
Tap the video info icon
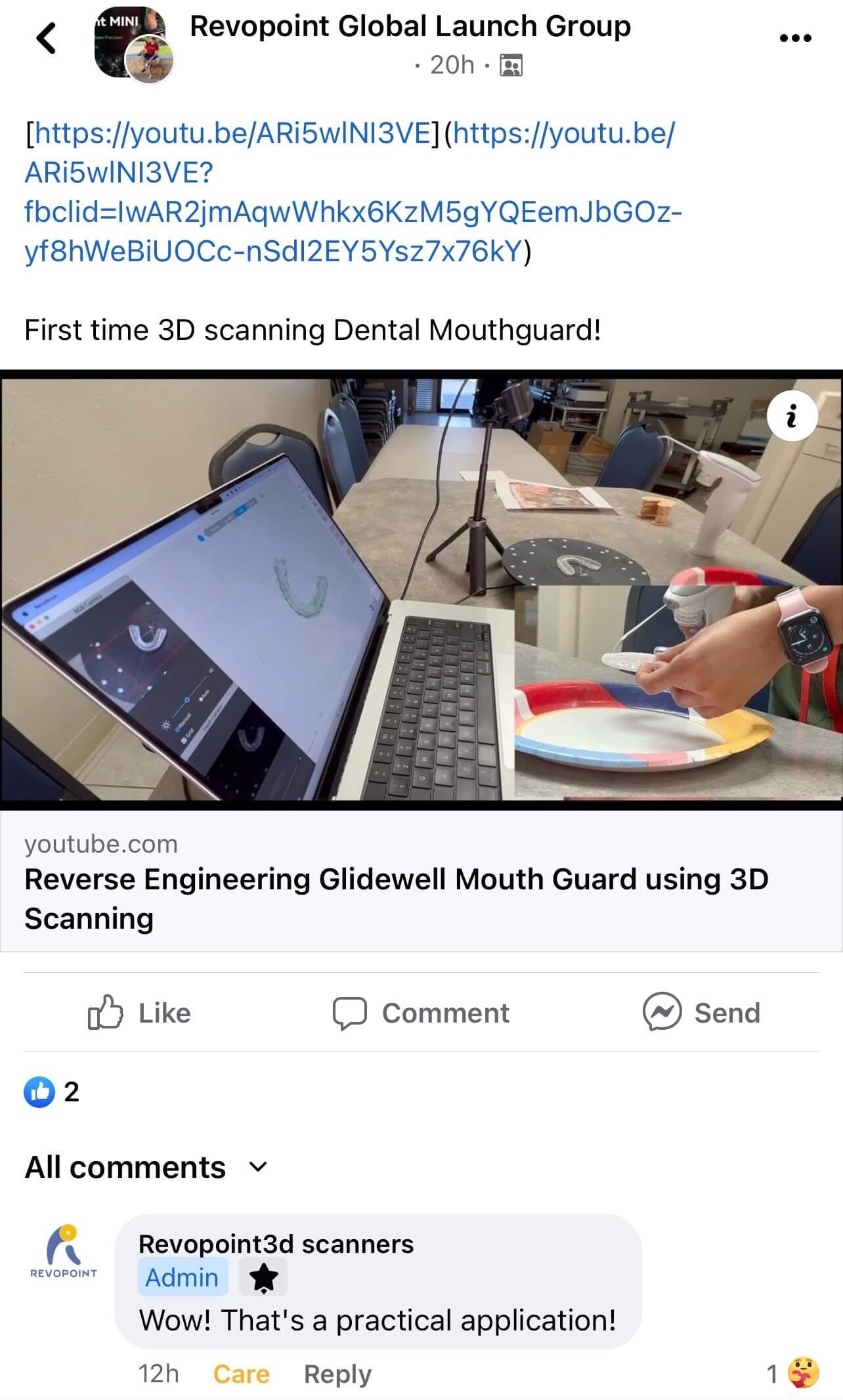coord(792,416)
